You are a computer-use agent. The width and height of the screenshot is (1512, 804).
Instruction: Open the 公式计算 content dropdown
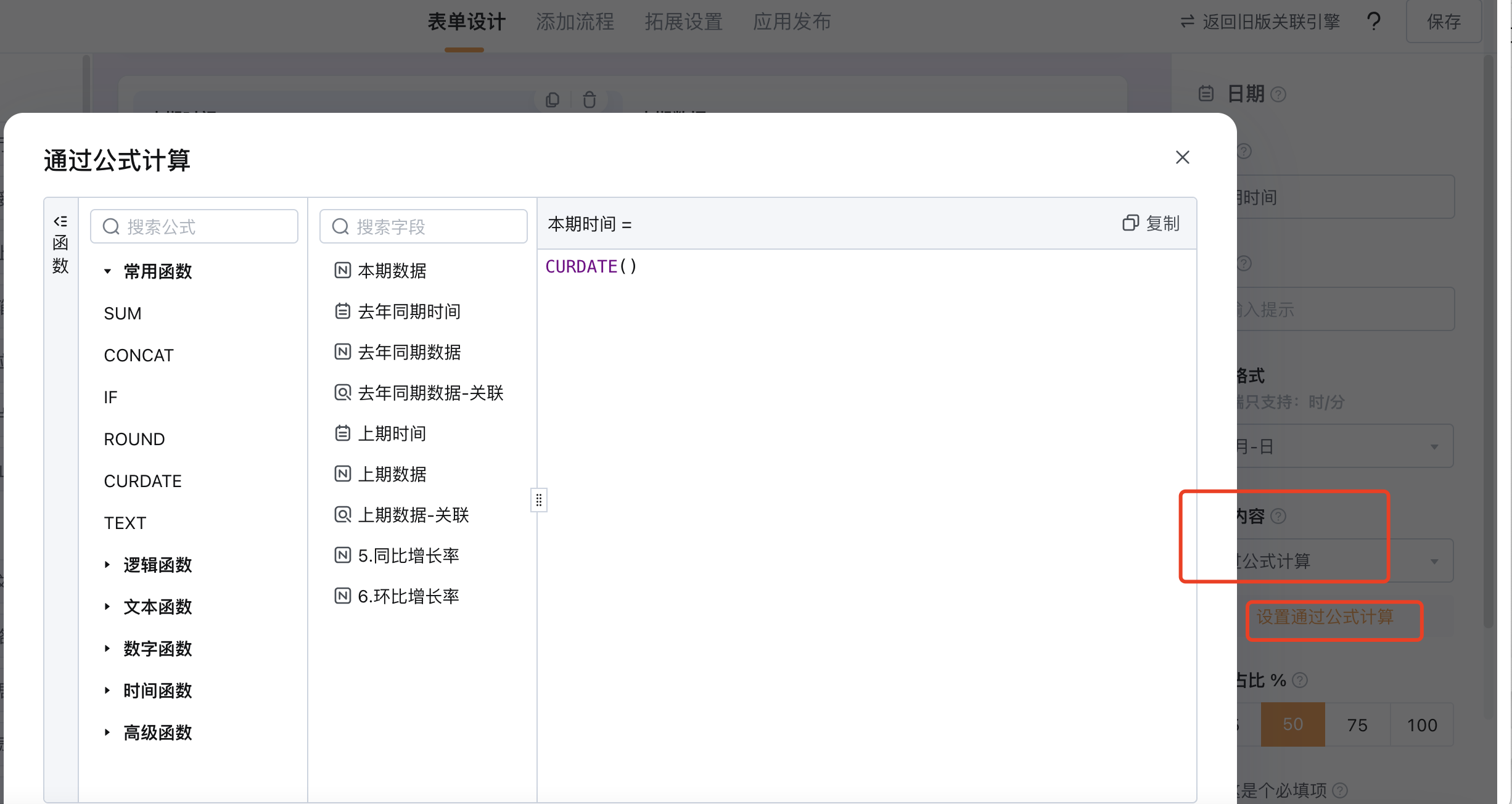1346,560
